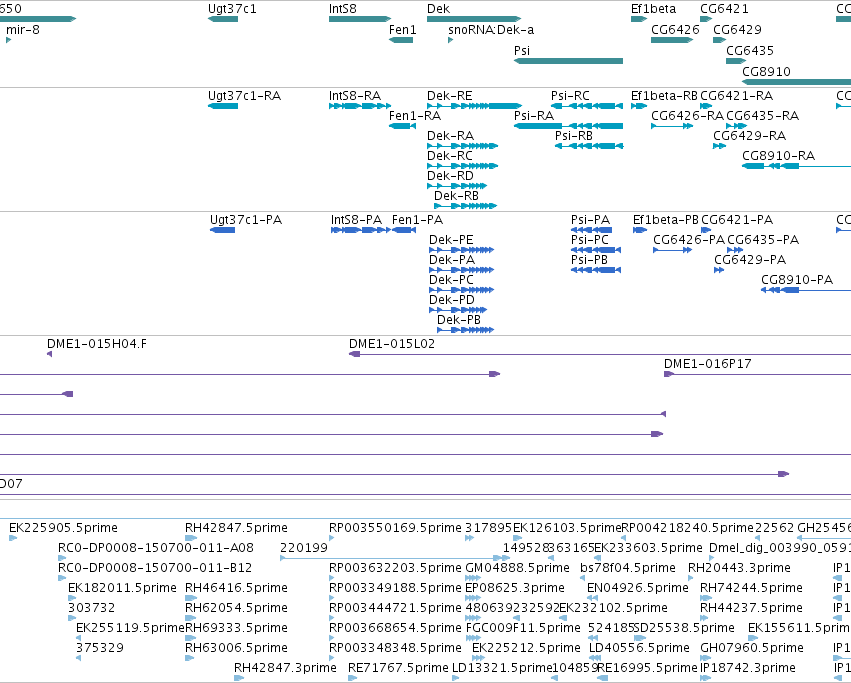The height and width of the screenshot is (683, 851).
Task: Click the CG6426-PA protein label
Action: [x=689, y=240]
